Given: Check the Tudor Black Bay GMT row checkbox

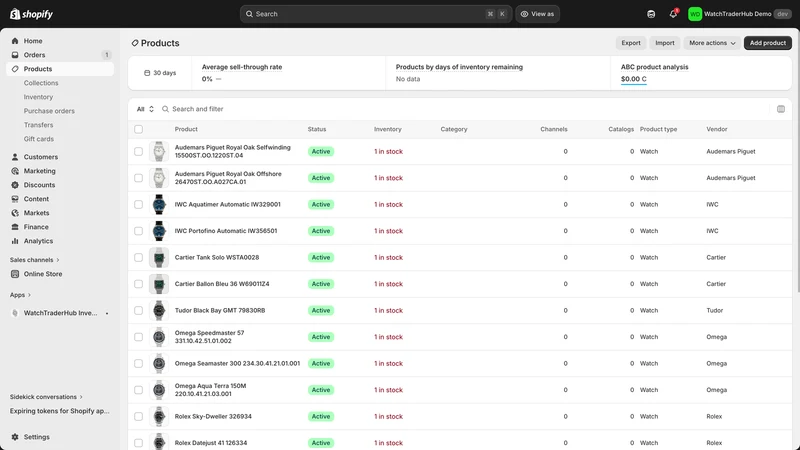Looking at the screenshot, I should coord(138,311).
